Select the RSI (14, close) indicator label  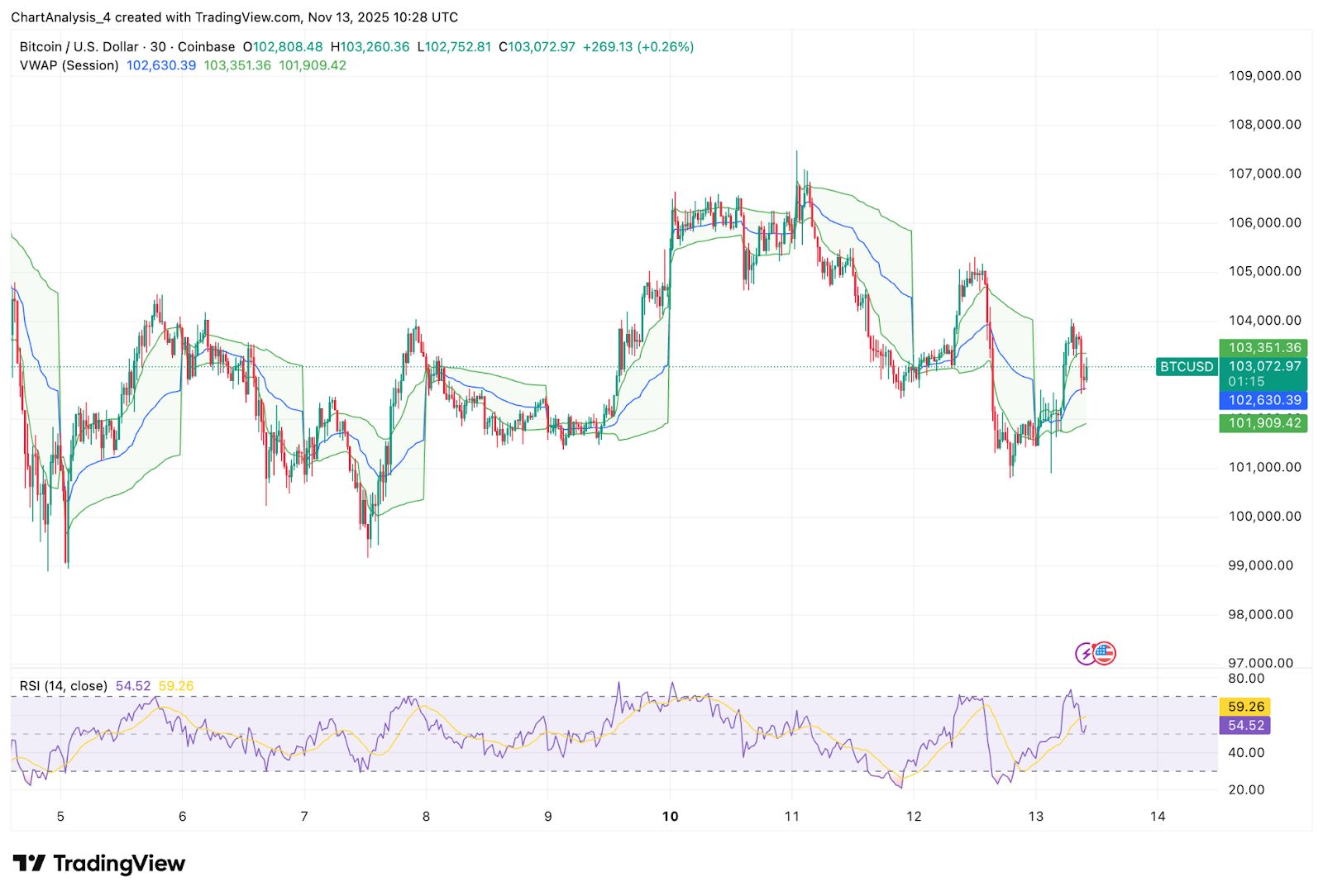point(62,685)
